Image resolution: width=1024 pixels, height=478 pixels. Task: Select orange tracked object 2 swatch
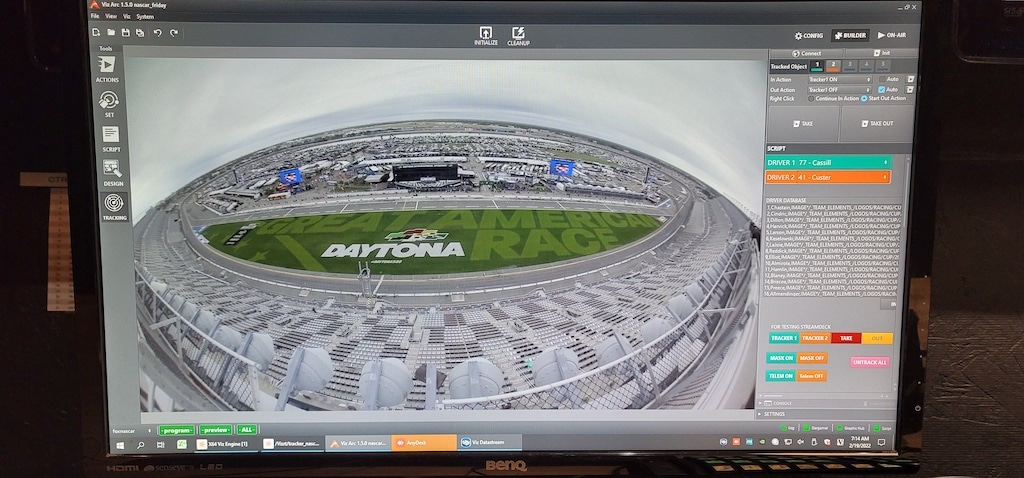point(832,65)
